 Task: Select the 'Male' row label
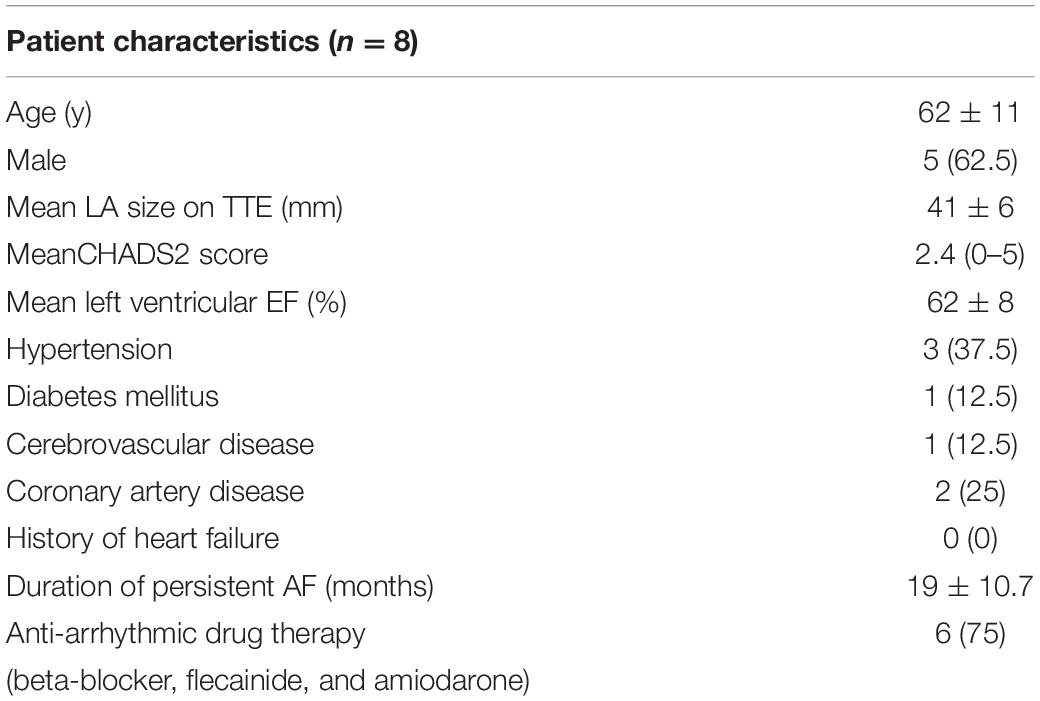(36, 160)
